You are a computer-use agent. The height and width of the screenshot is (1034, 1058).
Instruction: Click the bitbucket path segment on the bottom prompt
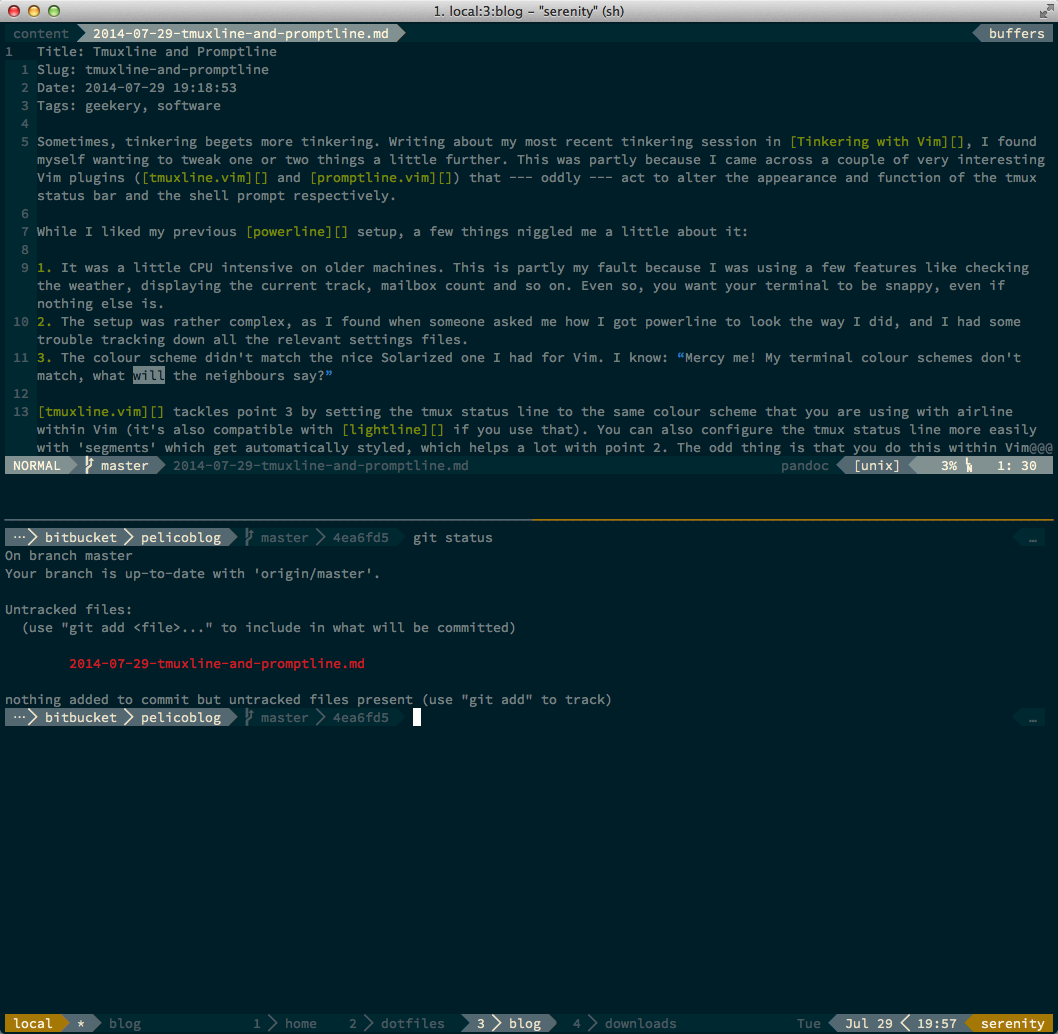(x=81, y=717)
